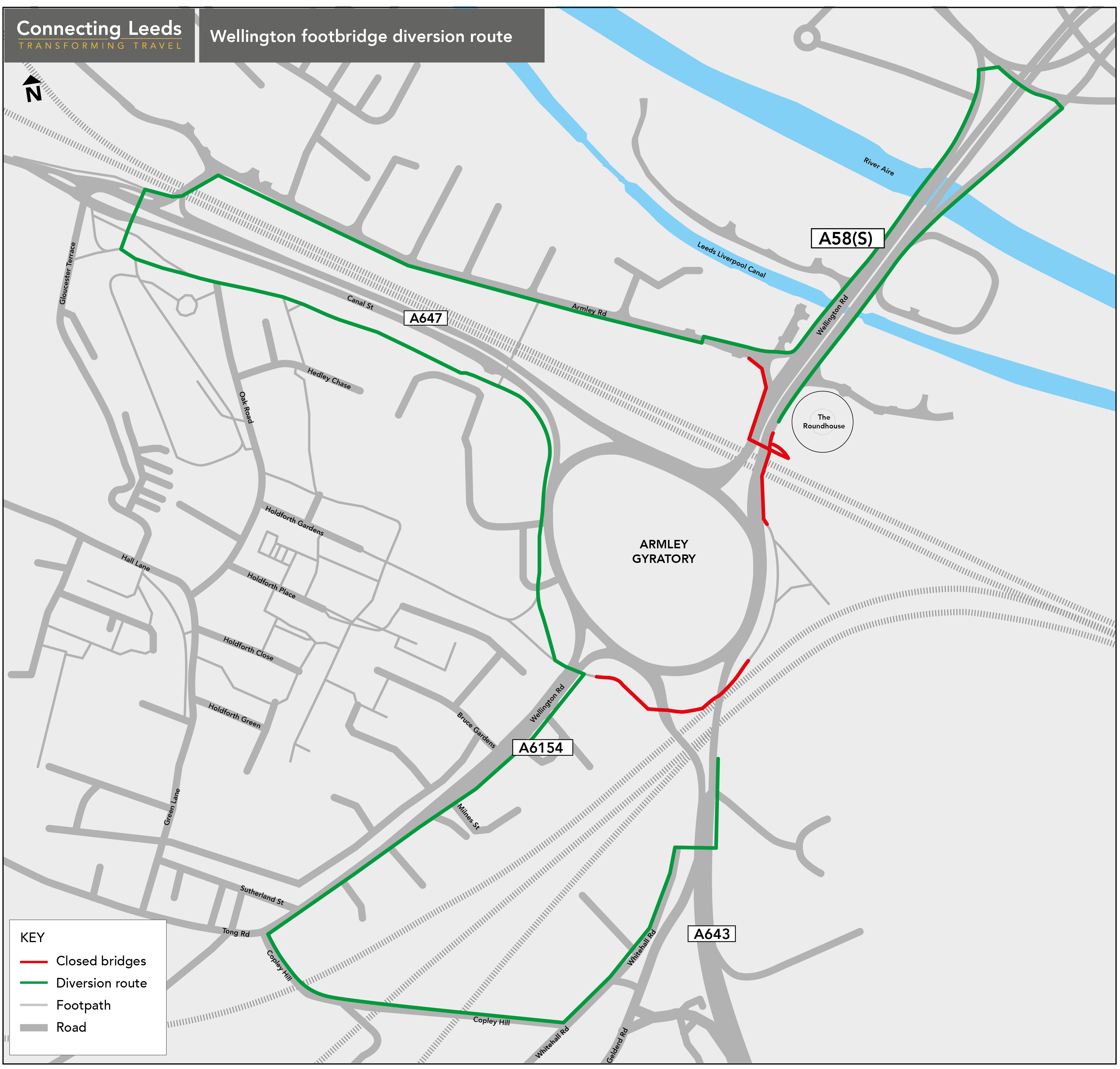The image size is (1120, 1069).
Task: Click the Leeds Liverpool Canal label
Action: point(731,259)
